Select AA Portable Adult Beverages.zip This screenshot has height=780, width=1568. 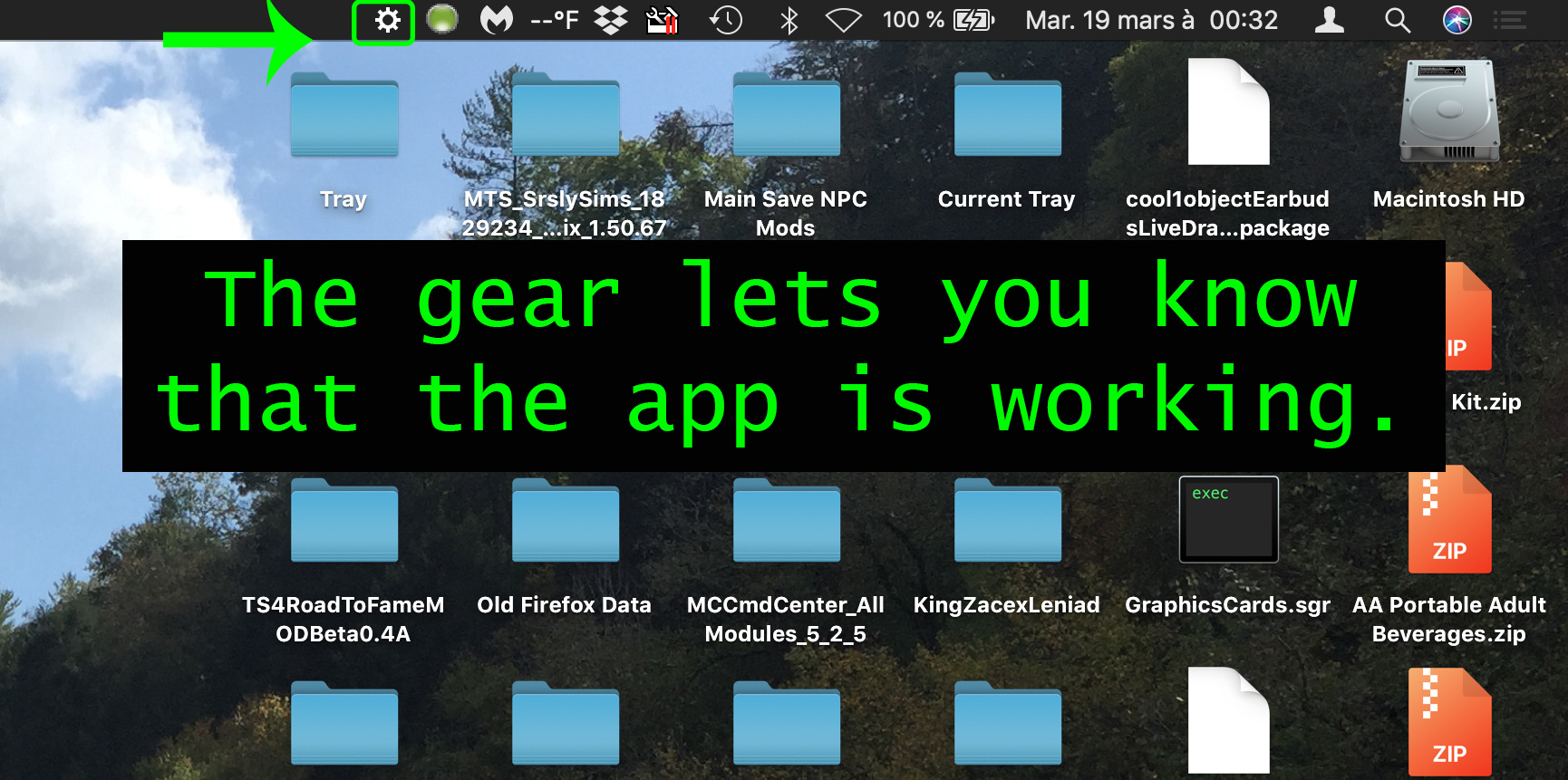pyautogui.click(x=1449, y=519)
